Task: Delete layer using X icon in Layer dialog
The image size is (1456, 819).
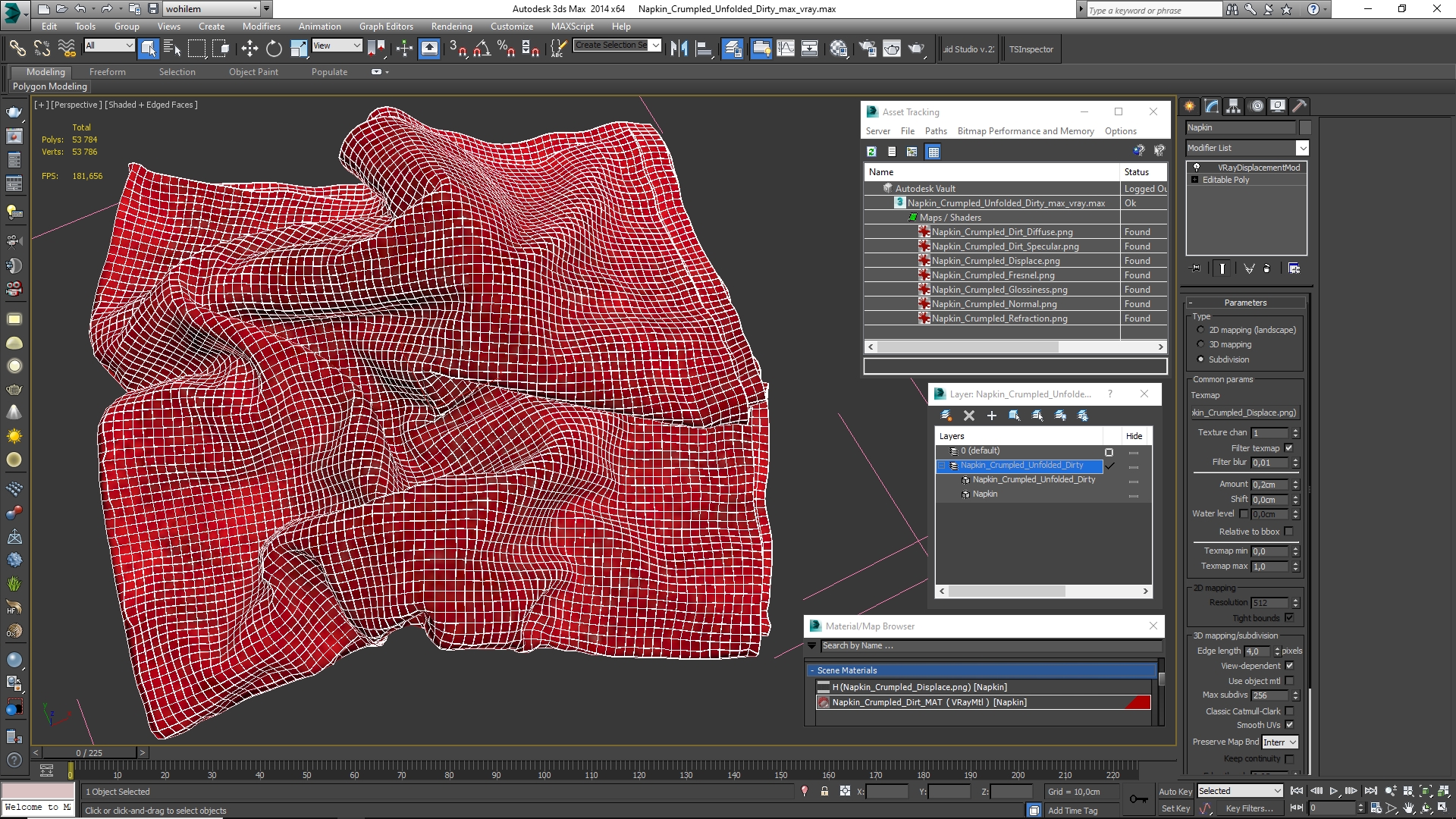Action: tap(968, 416)
